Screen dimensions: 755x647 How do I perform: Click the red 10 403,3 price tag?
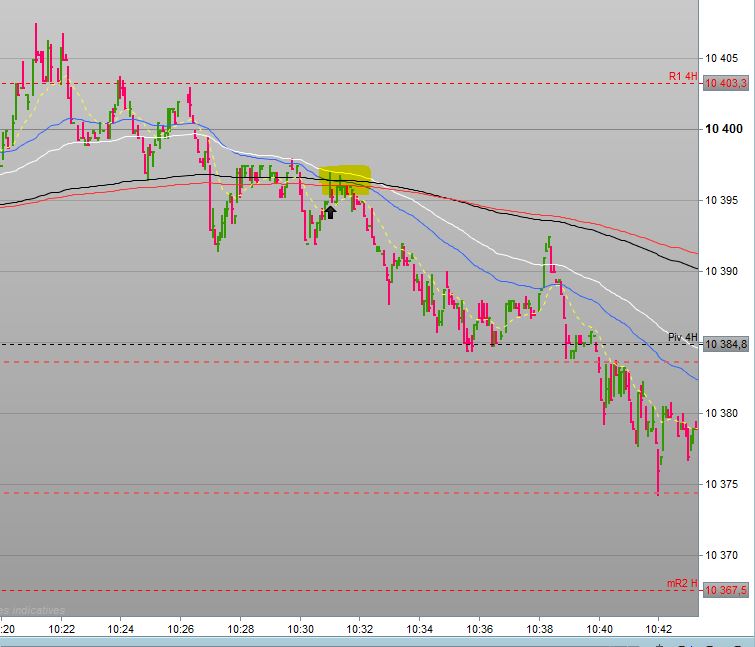(726, 83)
